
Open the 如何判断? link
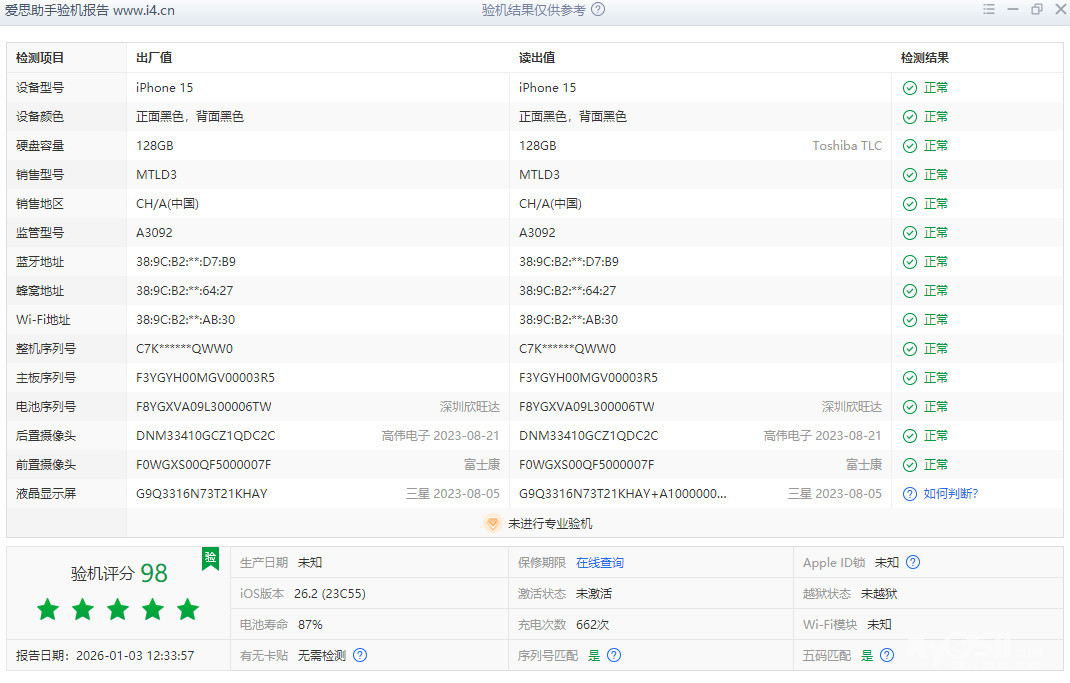point(950,494)
